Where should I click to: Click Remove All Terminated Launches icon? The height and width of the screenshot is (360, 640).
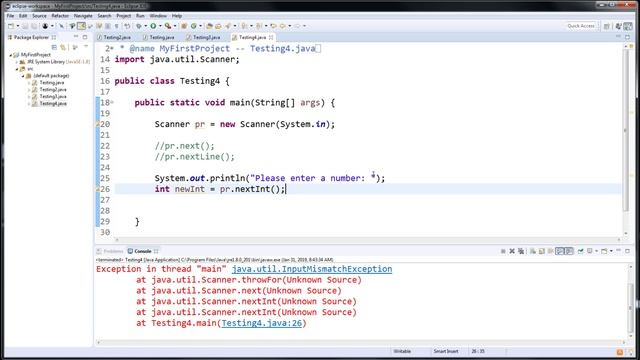tap(521, 251)
